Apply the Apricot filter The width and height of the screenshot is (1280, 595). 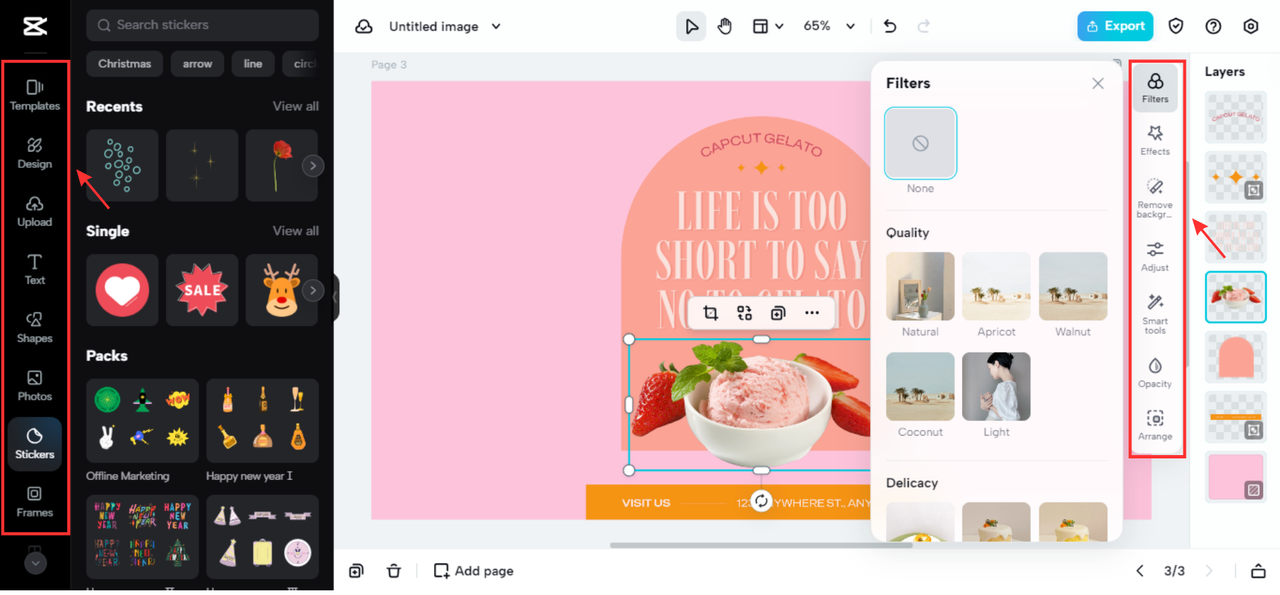[996, 286]
